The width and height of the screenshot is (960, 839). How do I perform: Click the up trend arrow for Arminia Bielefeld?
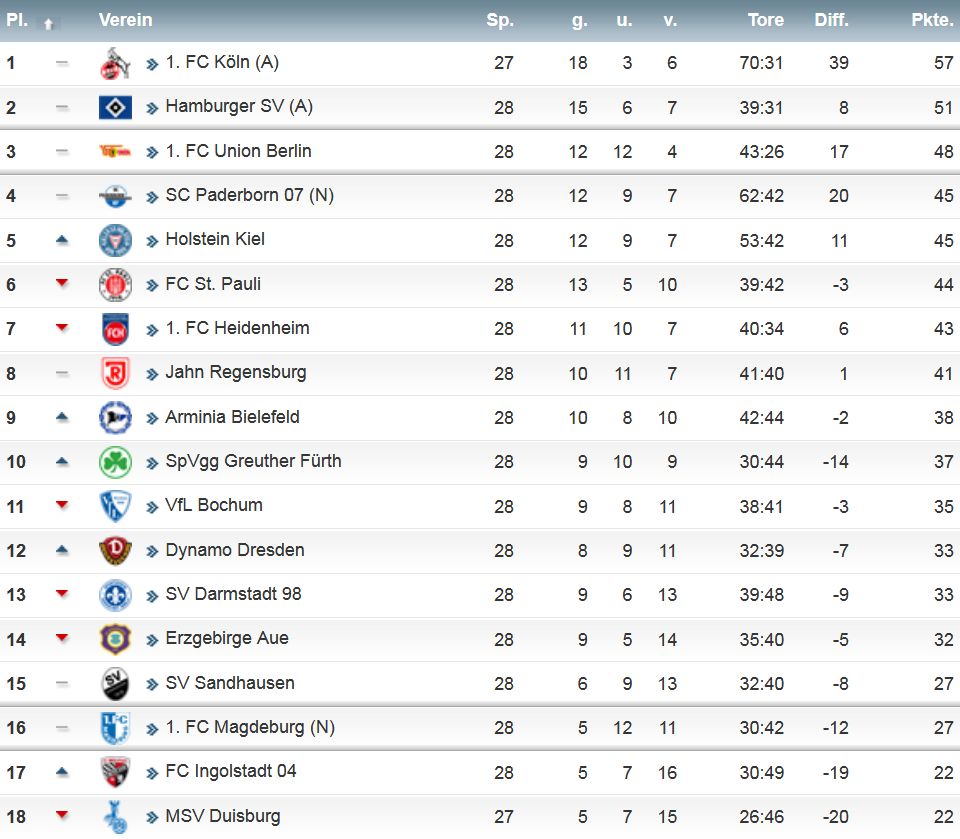(x=62, y=417)
